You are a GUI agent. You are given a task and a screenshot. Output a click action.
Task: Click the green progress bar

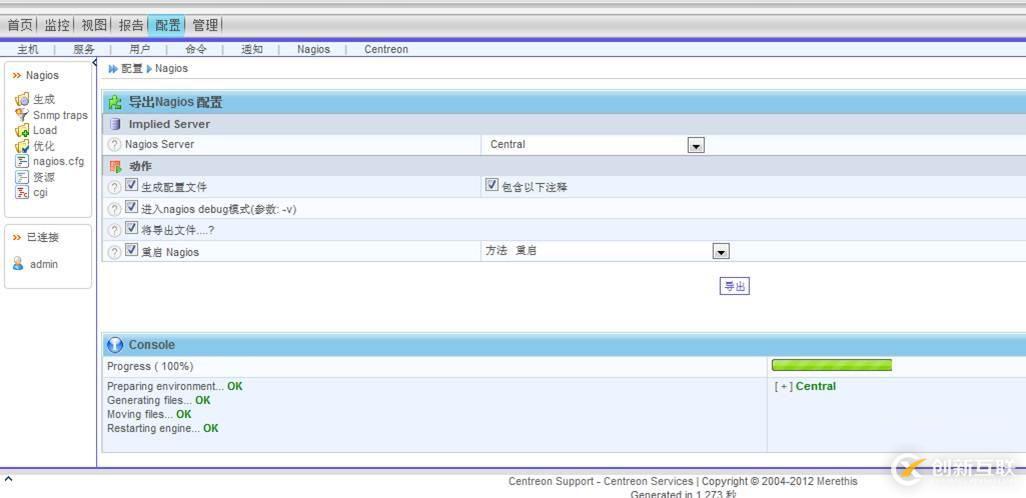(832, 365)
